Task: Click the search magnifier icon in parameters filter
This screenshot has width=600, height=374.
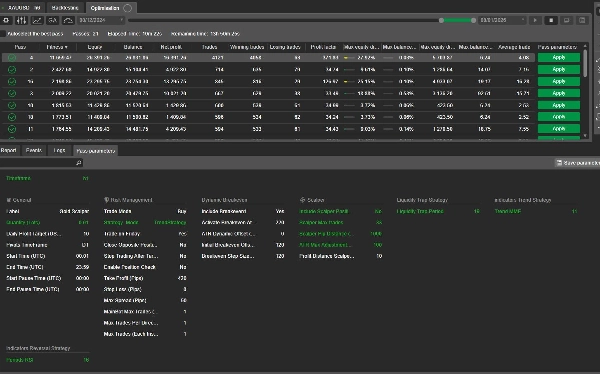Action: click(x=78, y=163)
